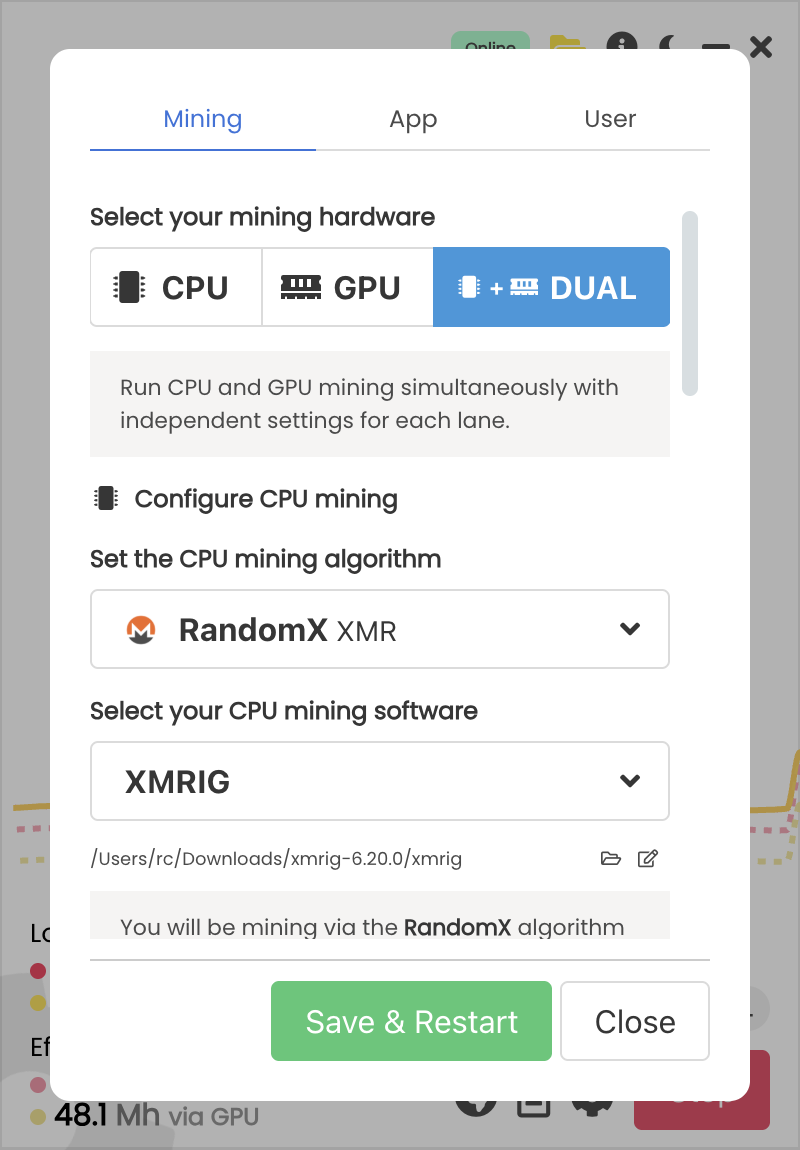The image size is (800, 1150).
Task: Open the miner path folder browse icon
Action: 610,858
